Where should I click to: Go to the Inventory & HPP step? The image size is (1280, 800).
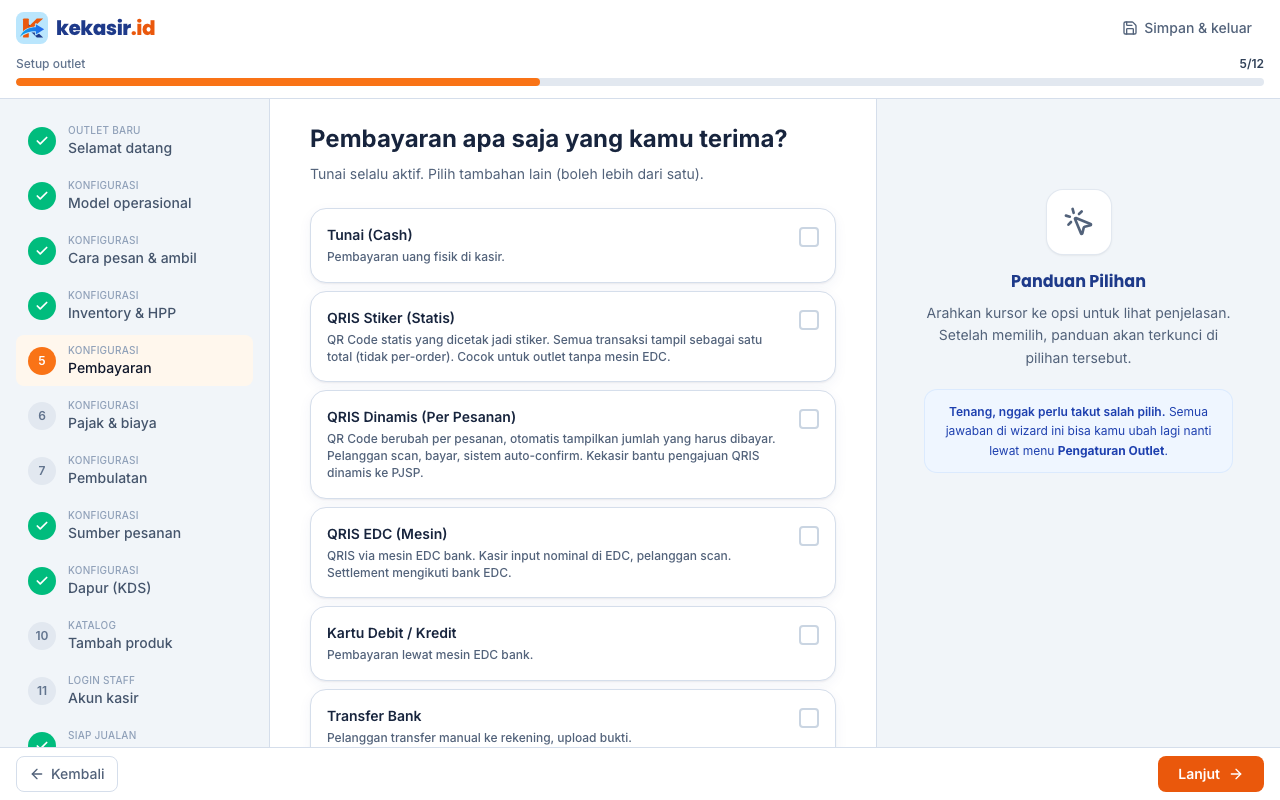click(x=134, y=306)
